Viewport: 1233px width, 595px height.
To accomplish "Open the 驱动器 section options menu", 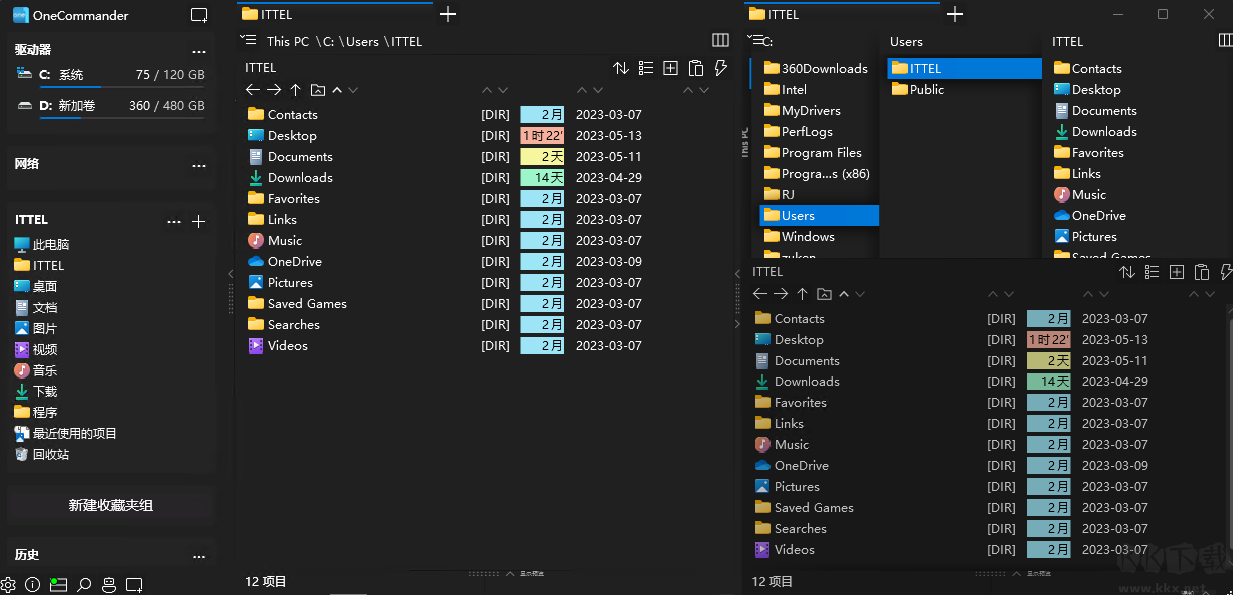I will coord(199,51).
